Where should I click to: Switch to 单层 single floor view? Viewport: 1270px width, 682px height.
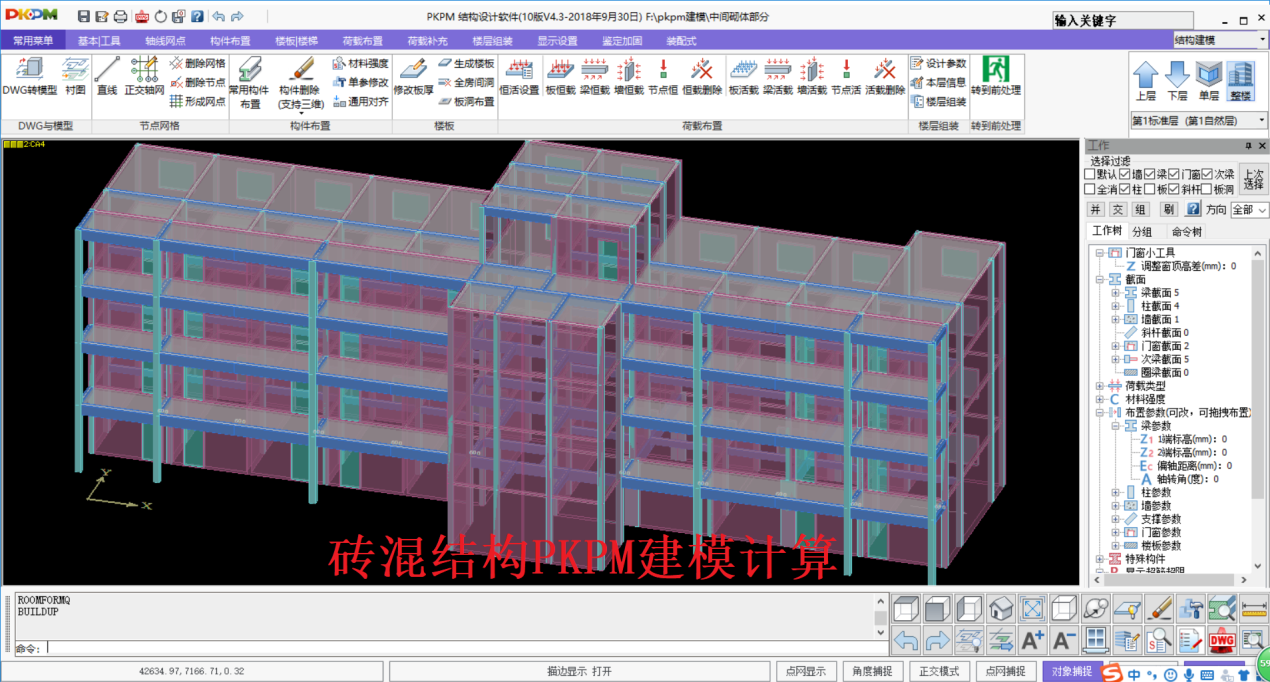pos(1209,81)
